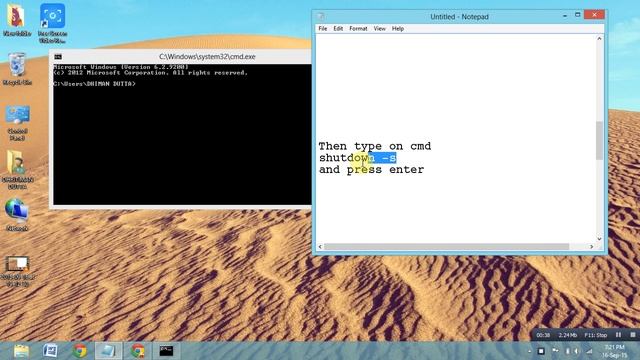Open File Explorer from the taskbar
Screen dimensions: 640x360
[21, 351]
